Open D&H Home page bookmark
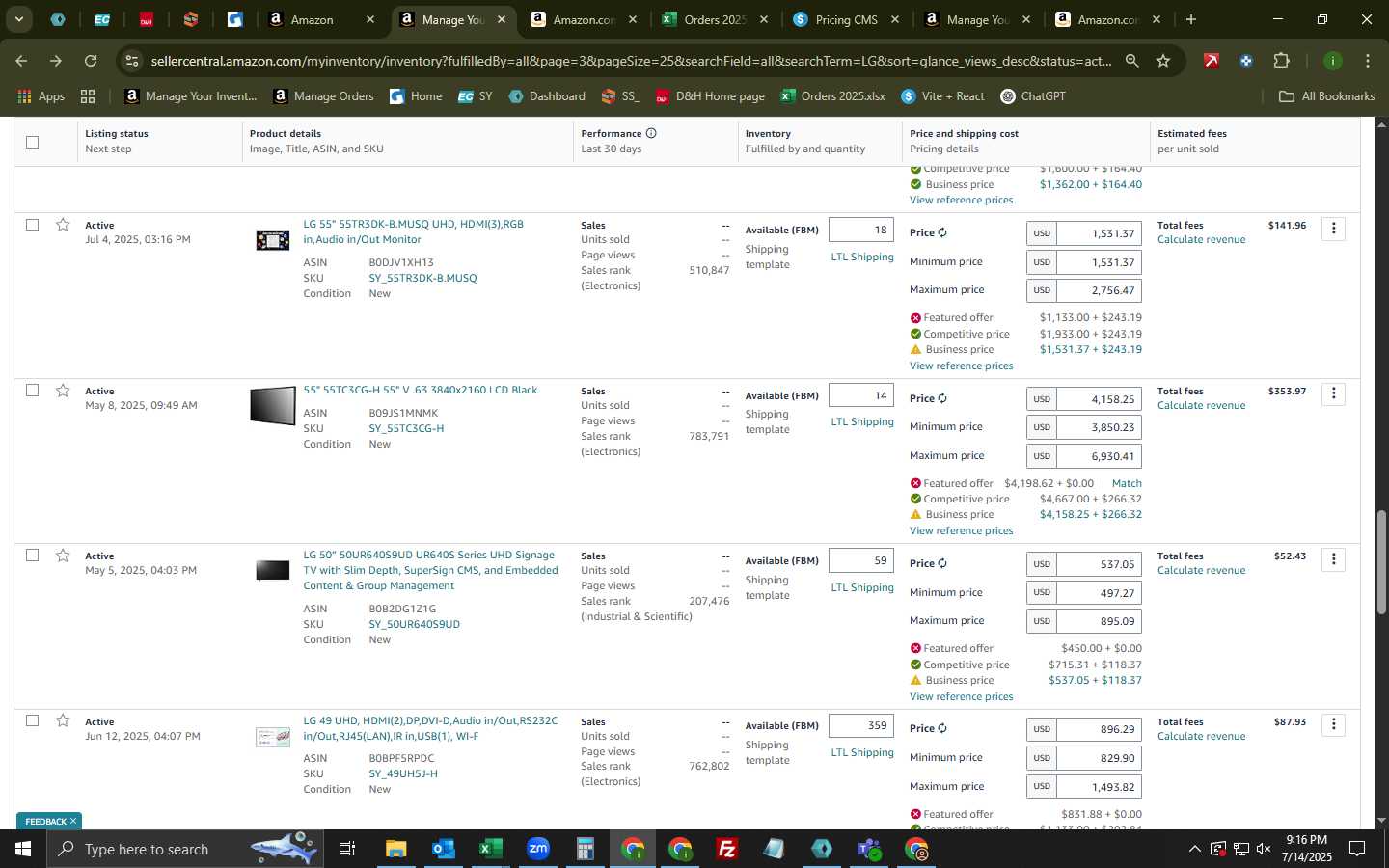The height and width of the screenshot is (868, 1389). pyautogui.click(x=710, y=96)
